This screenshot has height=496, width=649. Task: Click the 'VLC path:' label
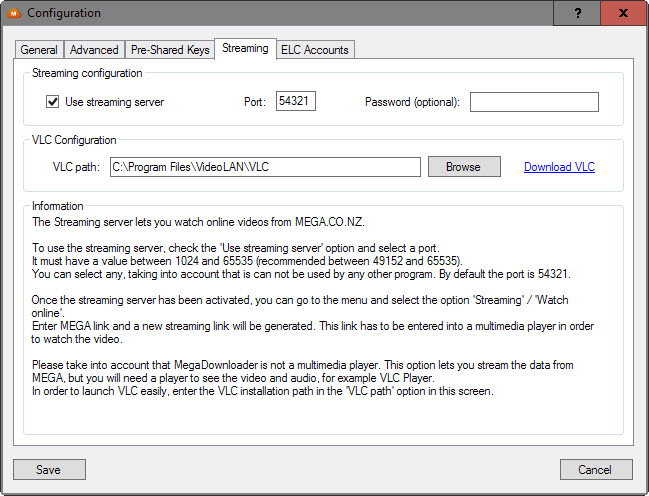click(76, 167)
